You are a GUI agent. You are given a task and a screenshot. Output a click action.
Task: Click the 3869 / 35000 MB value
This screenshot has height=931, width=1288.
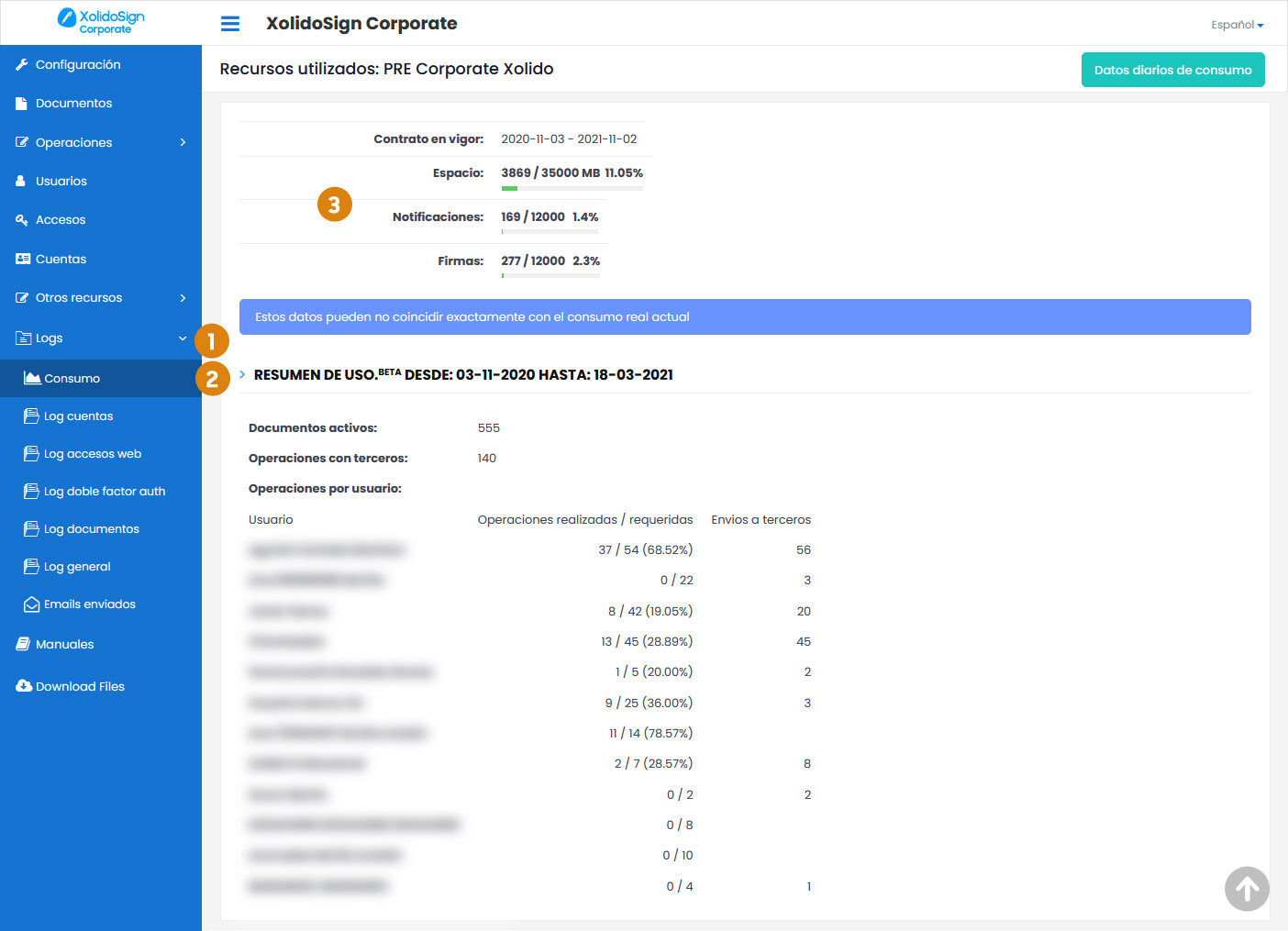550,172
